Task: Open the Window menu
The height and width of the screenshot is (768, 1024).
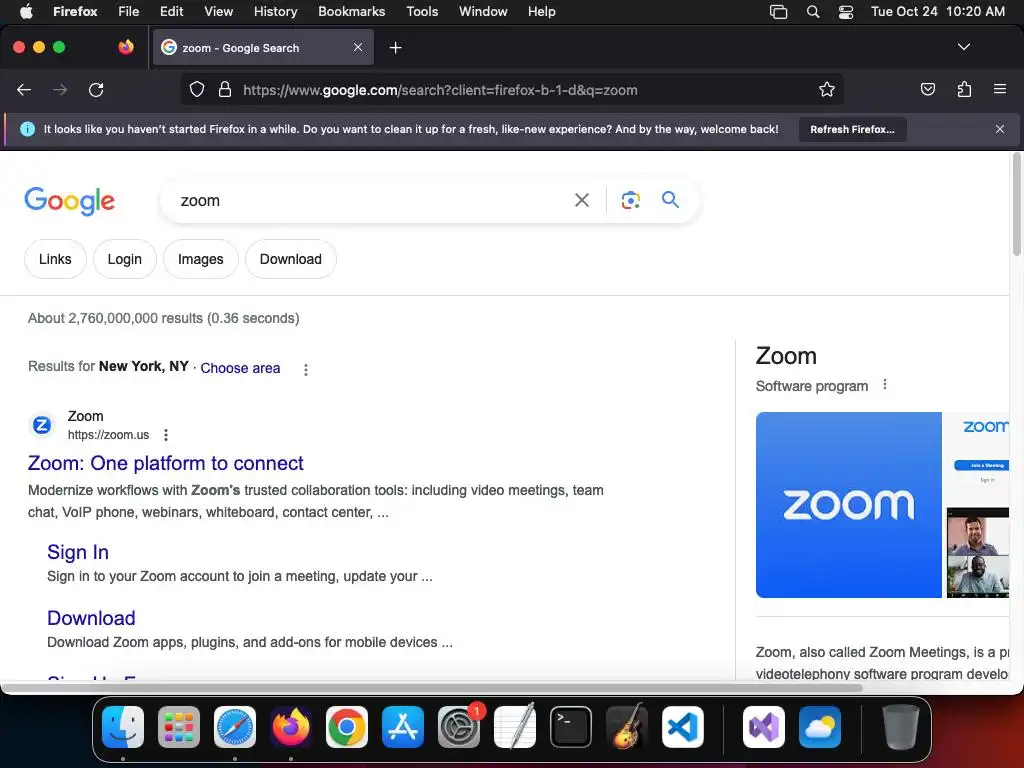Action: click(x=483, y=12)
